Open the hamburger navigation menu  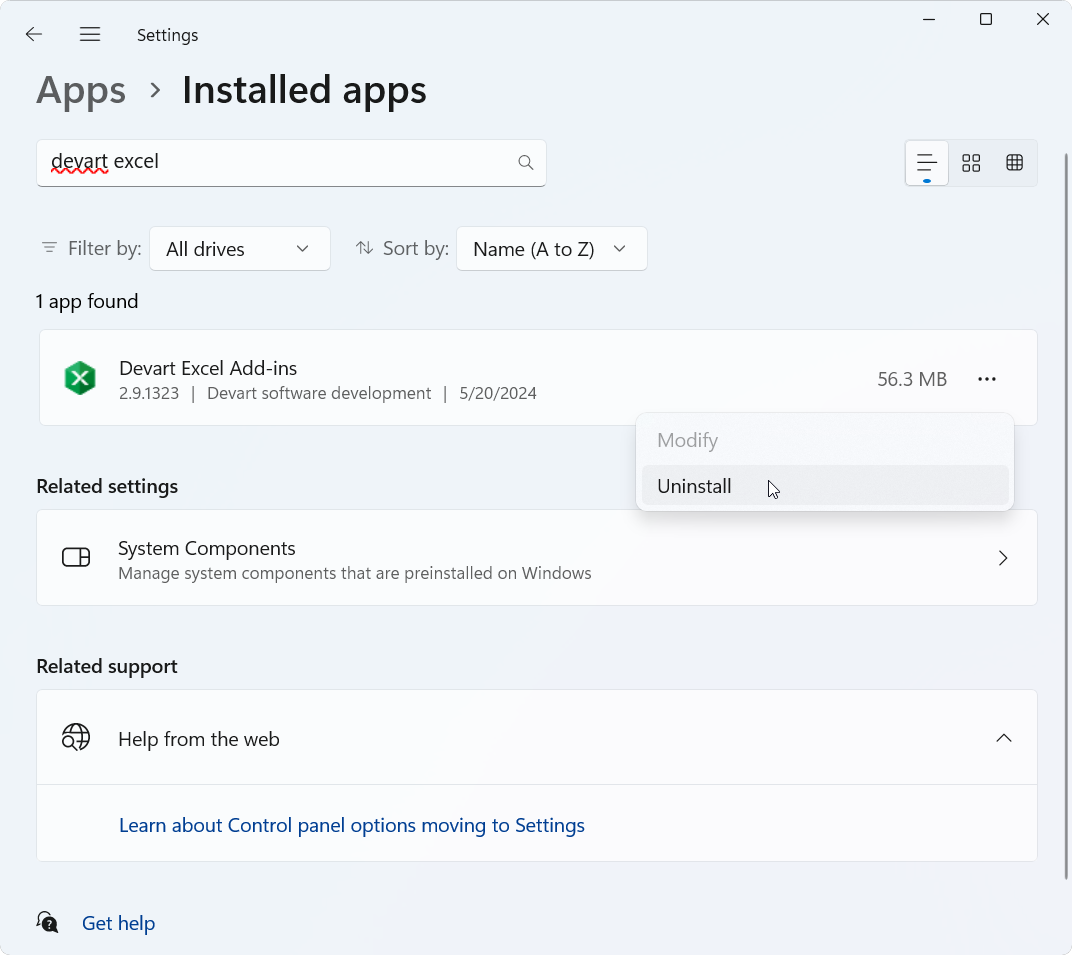pos(90,34)
